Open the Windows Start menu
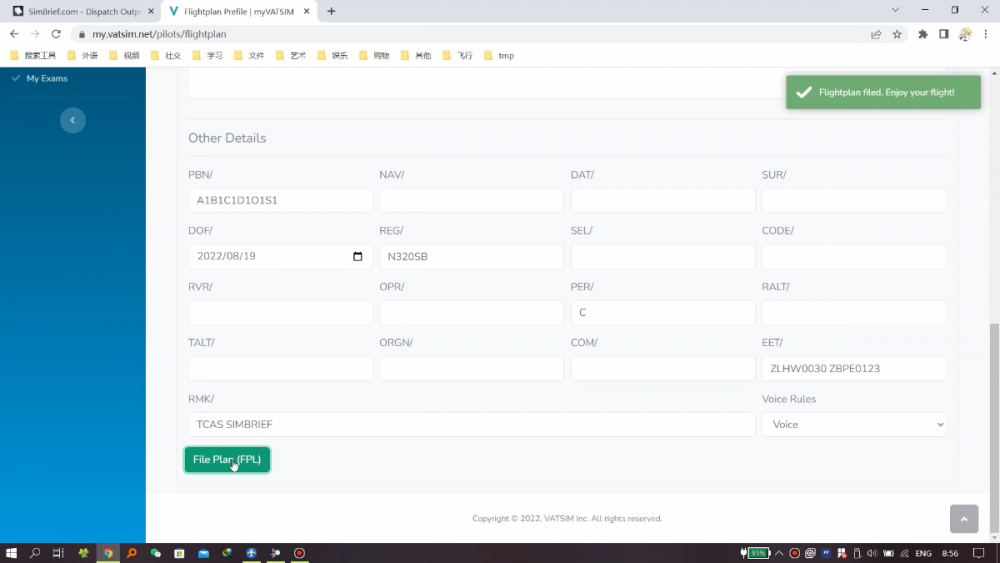 tap(13, 553)
